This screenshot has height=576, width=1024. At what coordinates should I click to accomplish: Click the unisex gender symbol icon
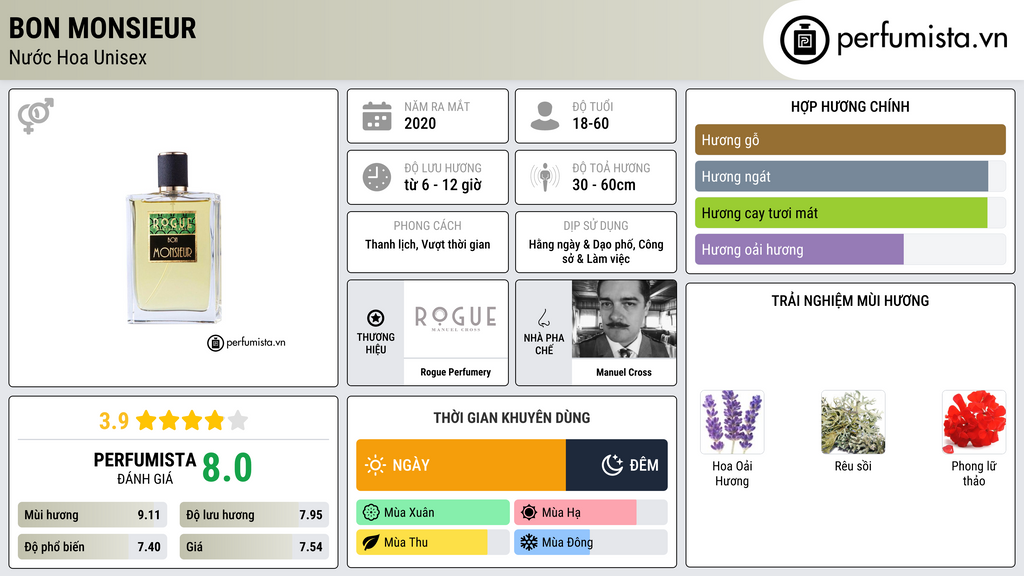coord(36,116)
